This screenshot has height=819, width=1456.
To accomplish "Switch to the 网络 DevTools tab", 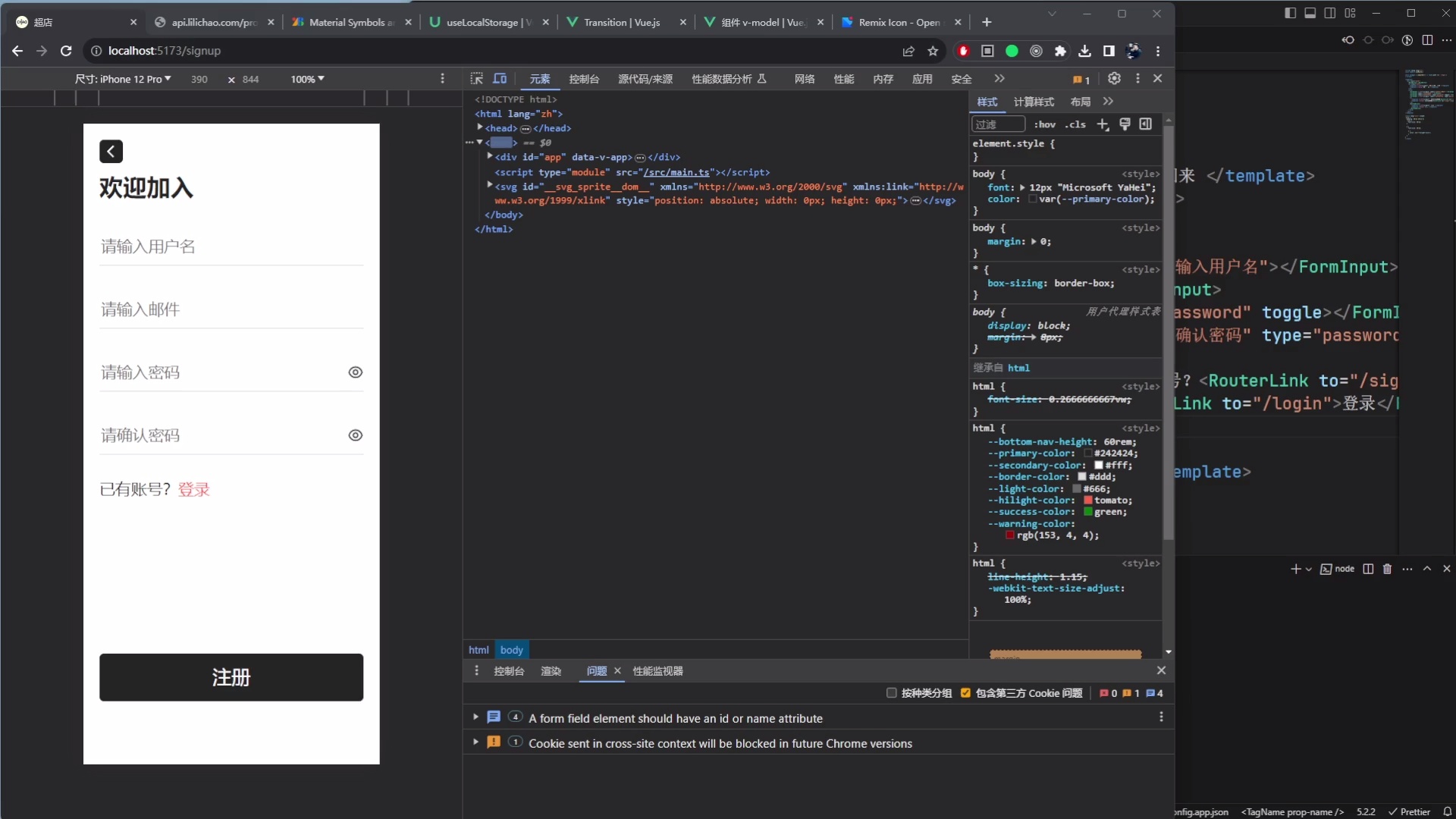I will click(x=804, y=79).
